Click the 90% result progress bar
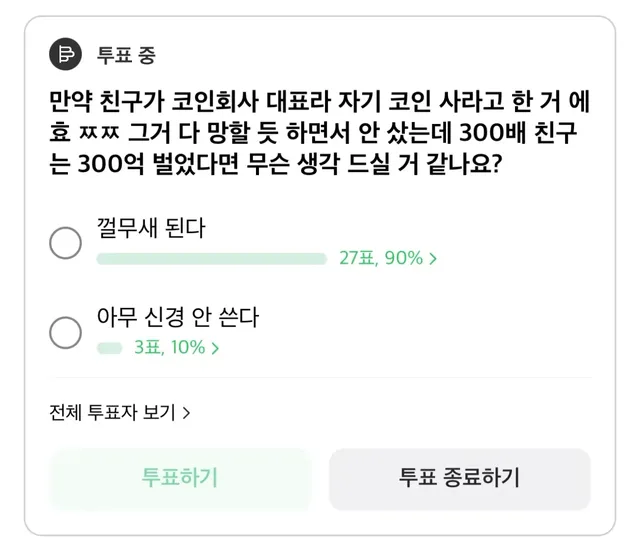 (212, 259)
